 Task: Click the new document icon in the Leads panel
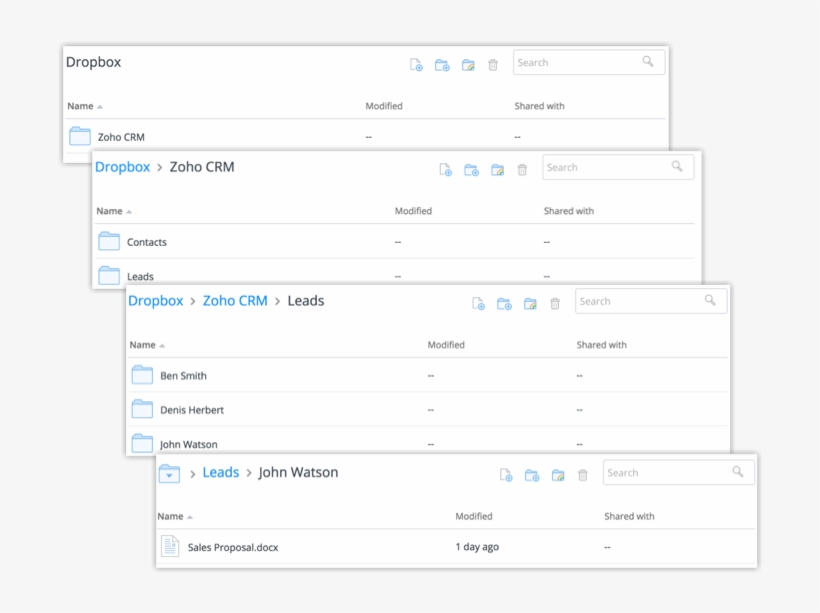(x=478, y=303)
